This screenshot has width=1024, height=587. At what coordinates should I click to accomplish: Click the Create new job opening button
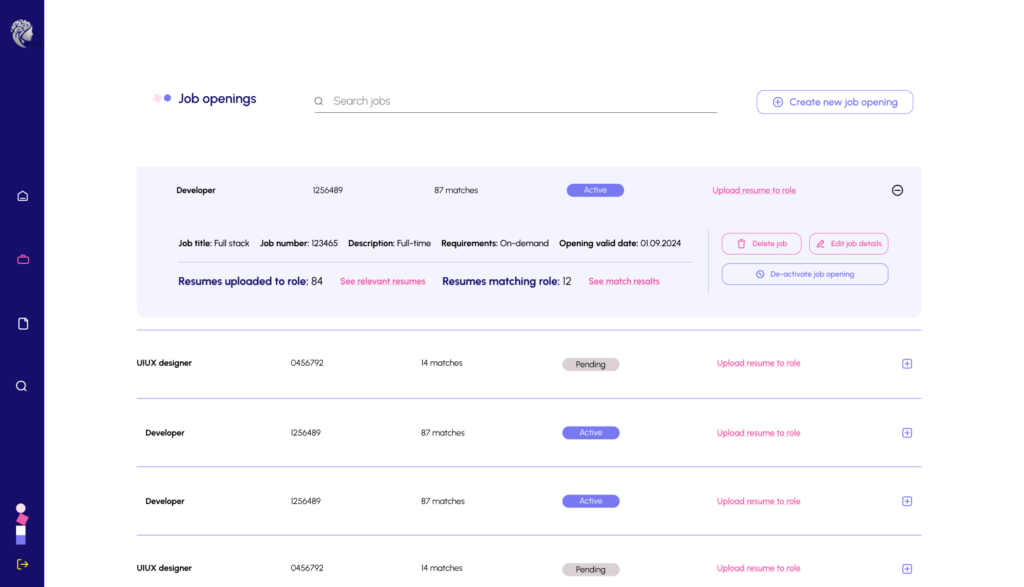click(x=834, y=102)
